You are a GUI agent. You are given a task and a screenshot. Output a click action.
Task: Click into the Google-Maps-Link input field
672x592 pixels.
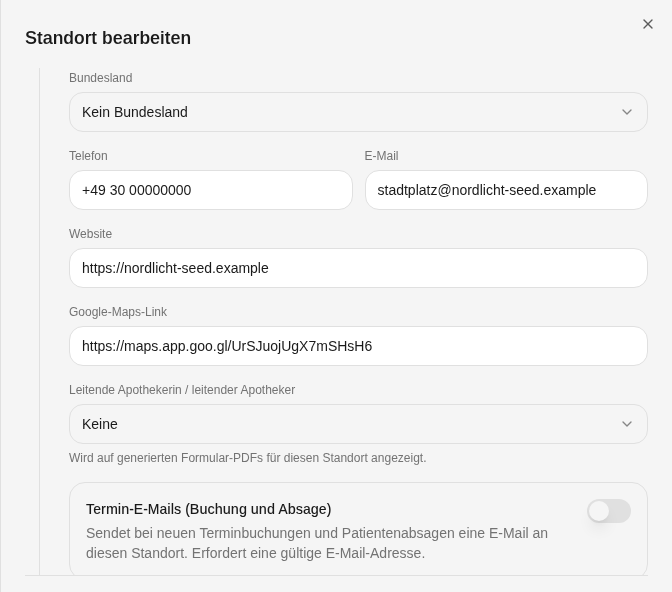358,346
